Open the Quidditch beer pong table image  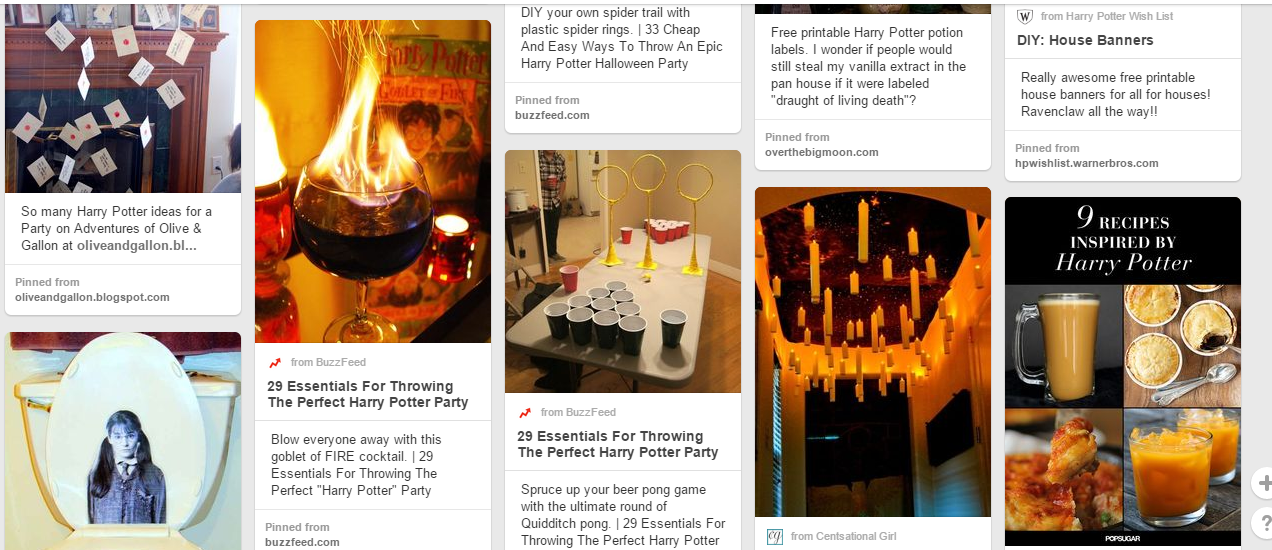623,272
